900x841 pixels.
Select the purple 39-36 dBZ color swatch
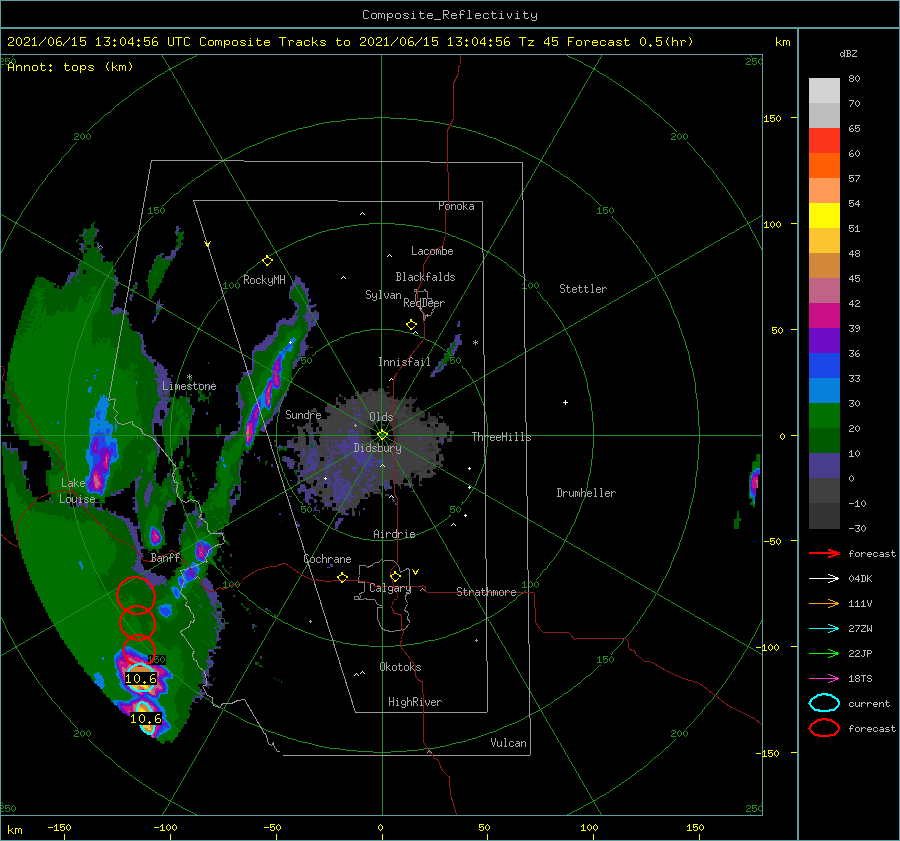[x=824, y=341]
